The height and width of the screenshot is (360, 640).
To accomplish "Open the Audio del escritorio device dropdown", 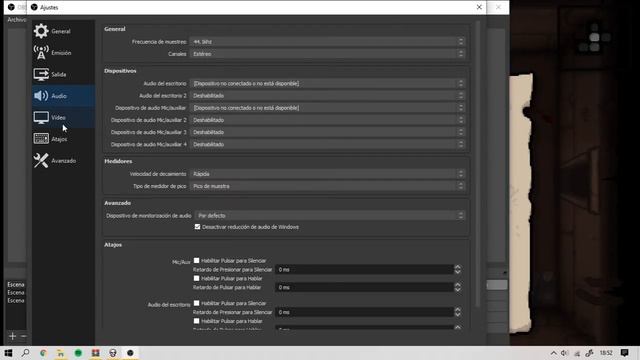I will (x=327, y=83).
